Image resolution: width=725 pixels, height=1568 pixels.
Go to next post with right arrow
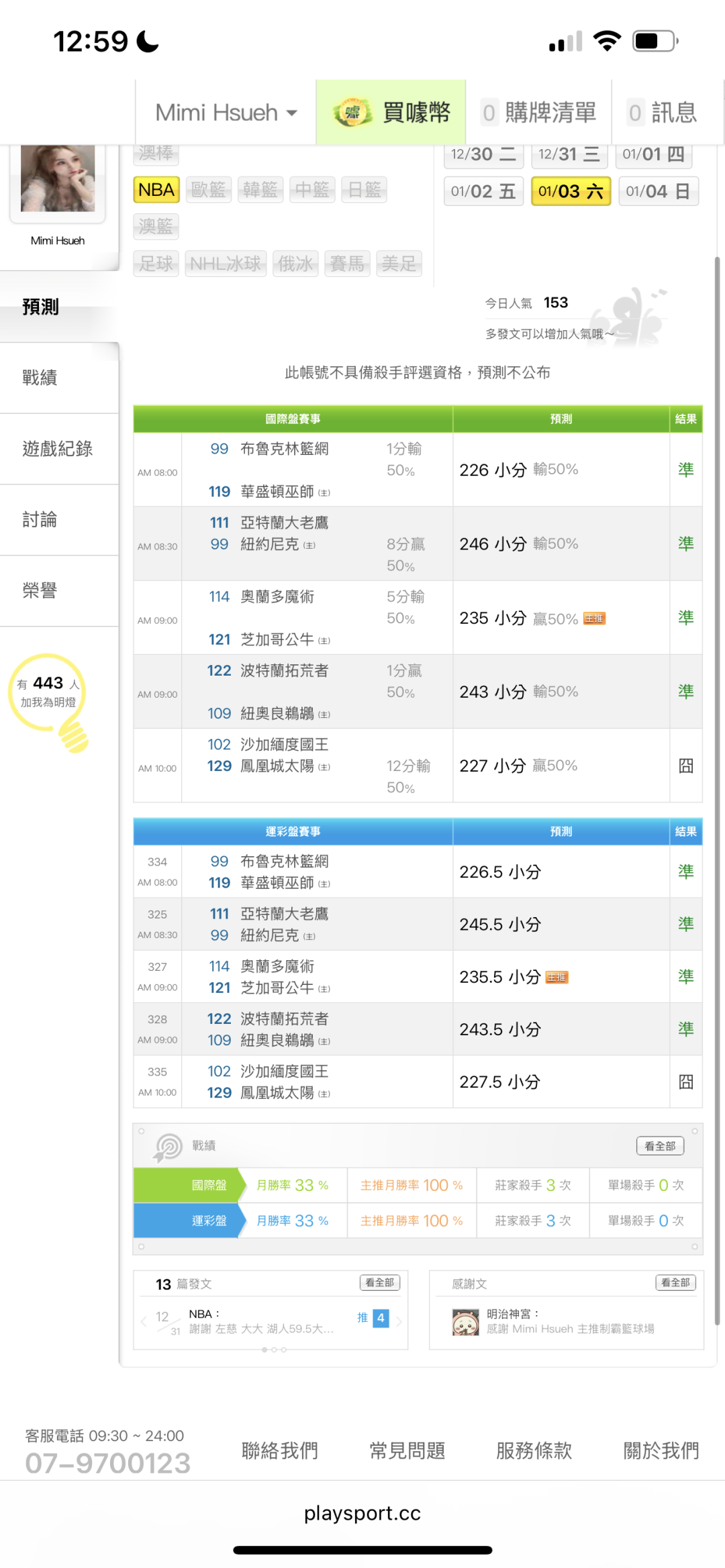coord(399,1321)
